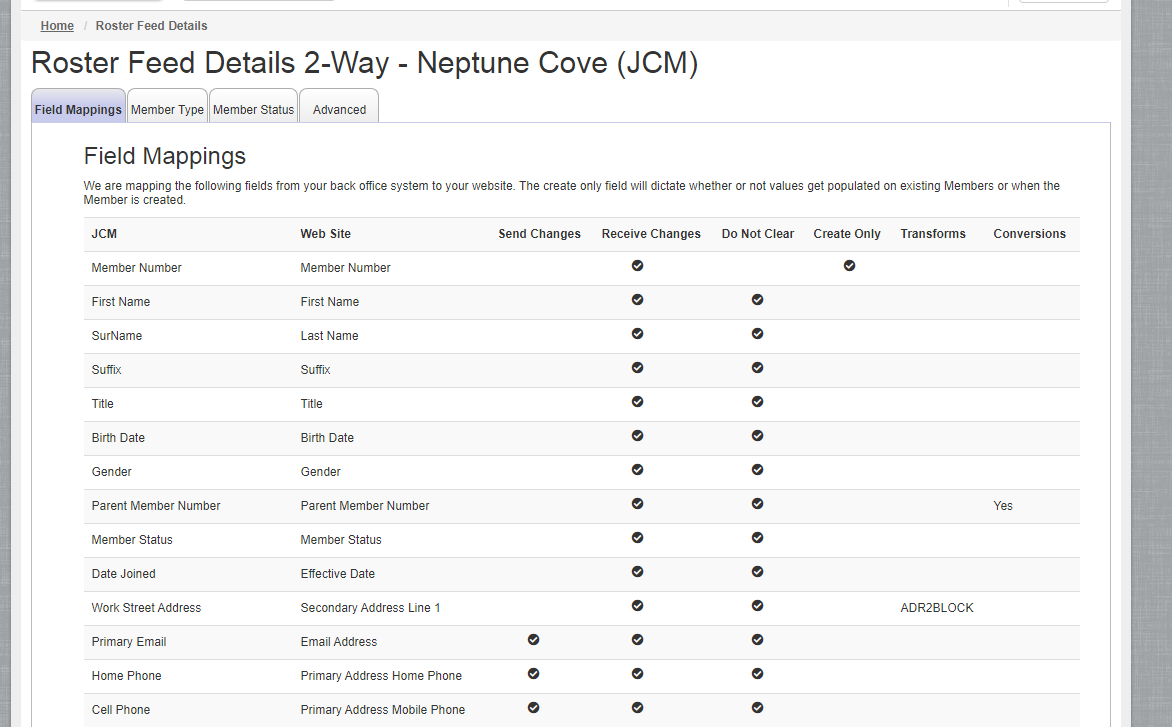Click Do Not Clear check for Birth Date row
Image resolution: width=1172 pixels, height=727 pixels.
757,436
